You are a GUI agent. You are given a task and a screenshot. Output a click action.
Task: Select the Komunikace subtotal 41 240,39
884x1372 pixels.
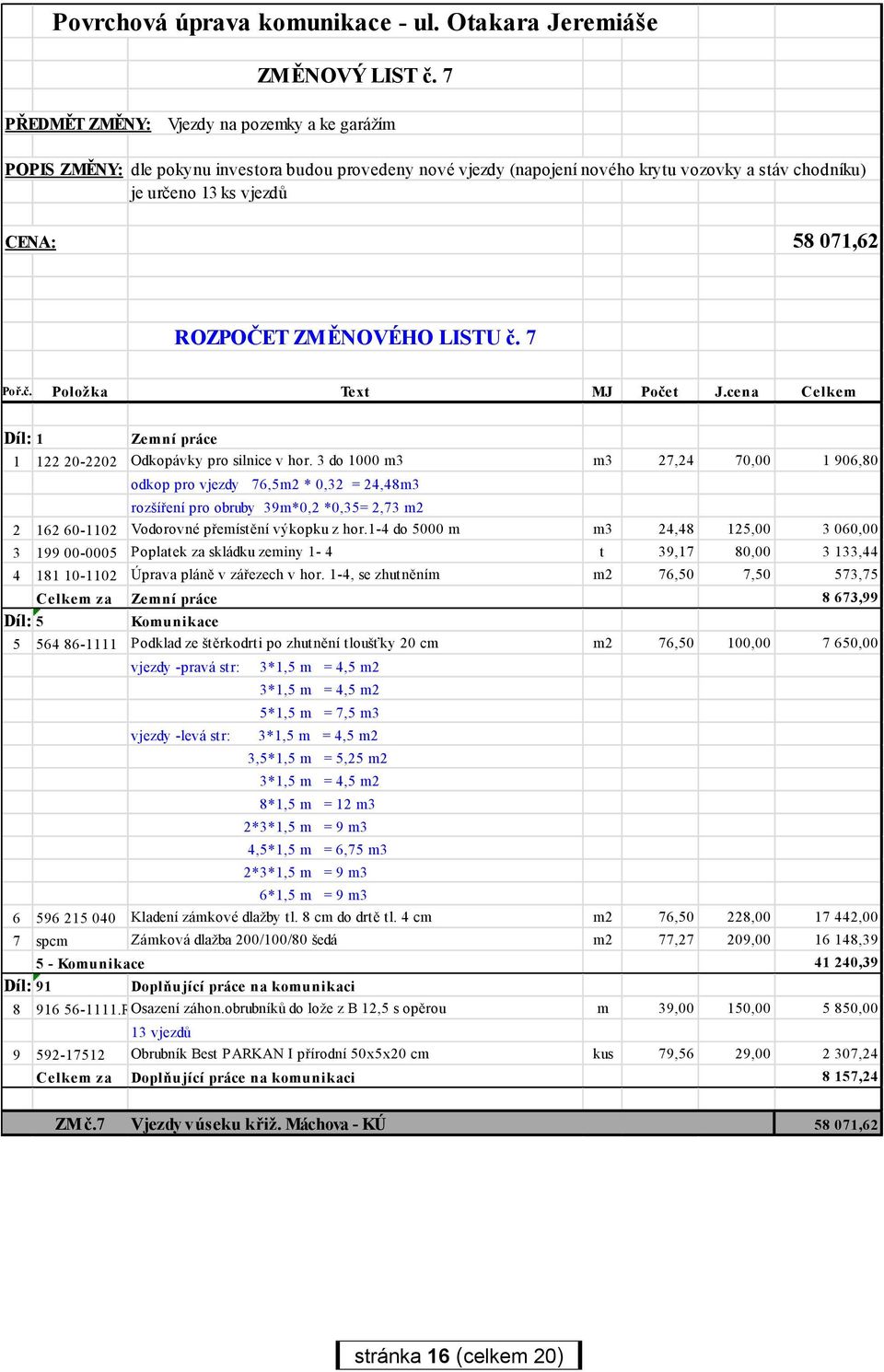pyautogui.click(x=846, y=963)
